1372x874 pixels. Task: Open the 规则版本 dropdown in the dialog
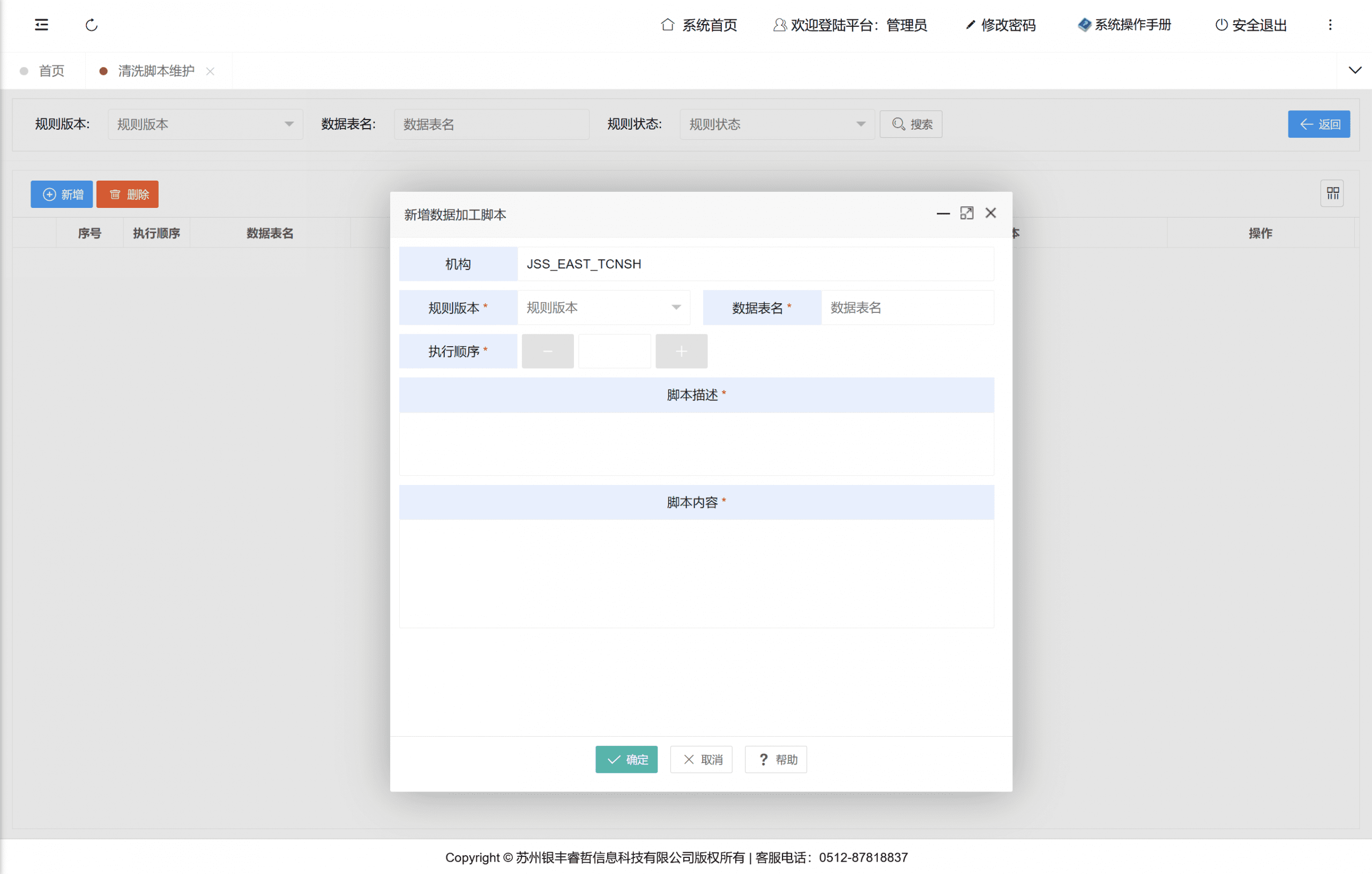tap(603, 308)
